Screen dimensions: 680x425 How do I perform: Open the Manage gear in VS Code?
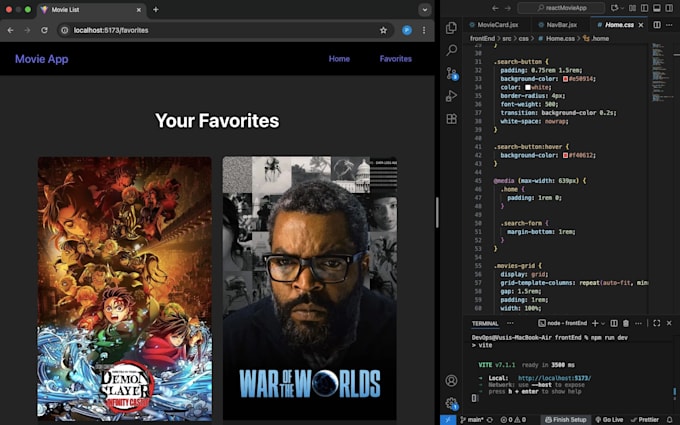(451, 403)
